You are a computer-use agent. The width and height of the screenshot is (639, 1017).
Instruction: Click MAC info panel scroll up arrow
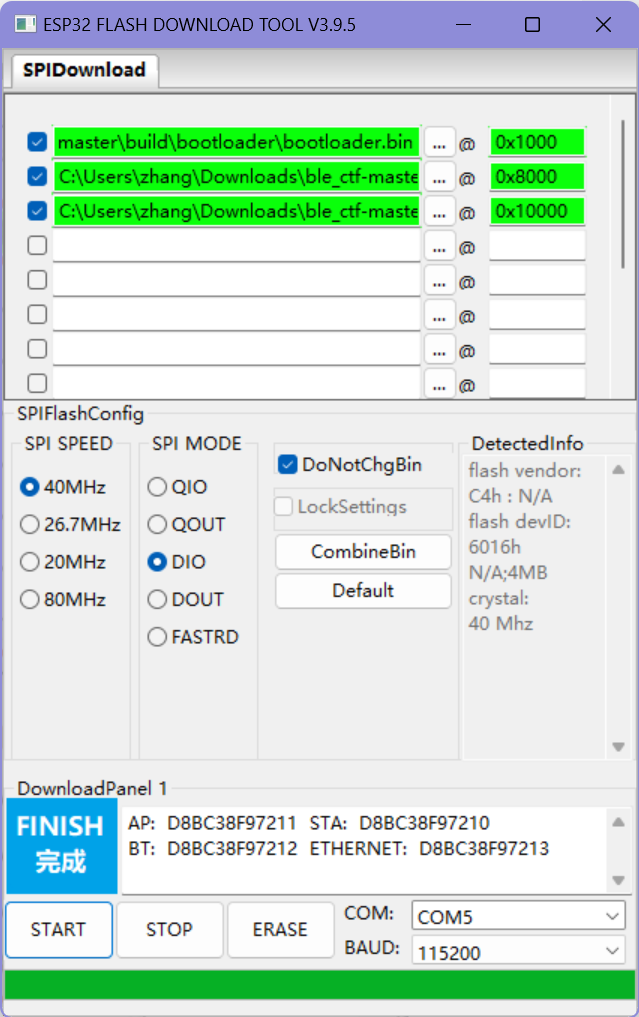pyautogui.click(x=618, y=822)
